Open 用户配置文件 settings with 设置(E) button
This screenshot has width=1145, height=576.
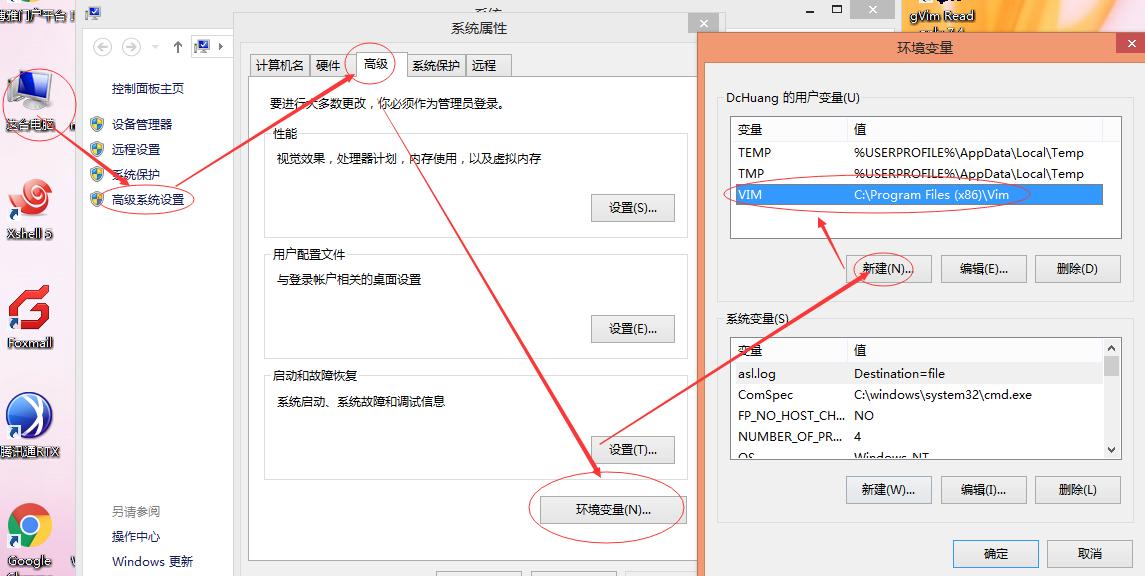[632, 329]
